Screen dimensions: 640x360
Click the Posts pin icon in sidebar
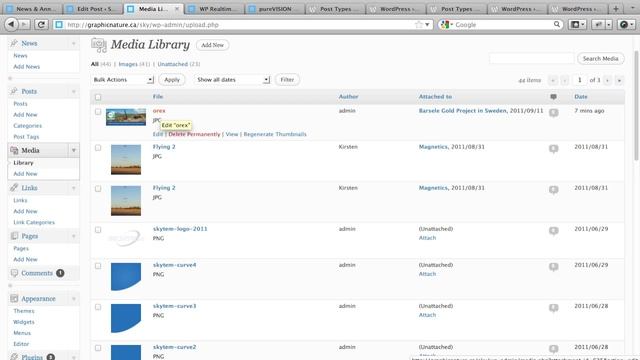coord(14,91)
